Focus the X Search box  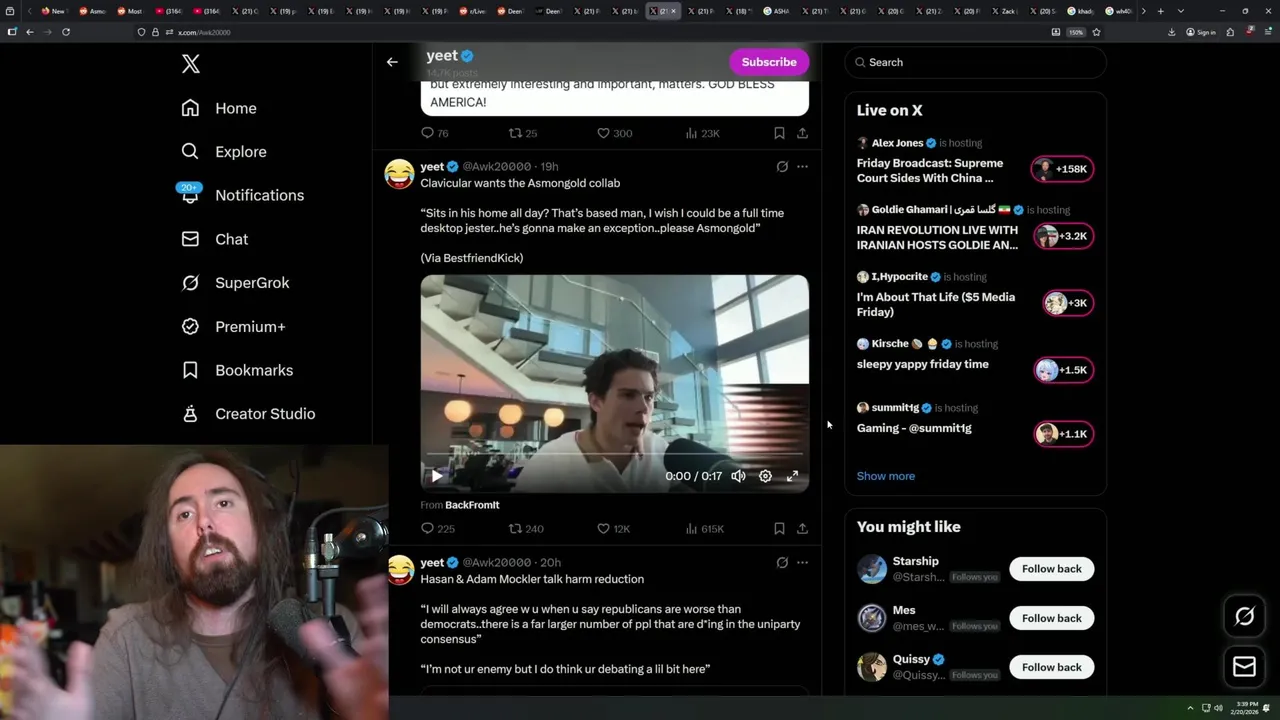(975, 62)
